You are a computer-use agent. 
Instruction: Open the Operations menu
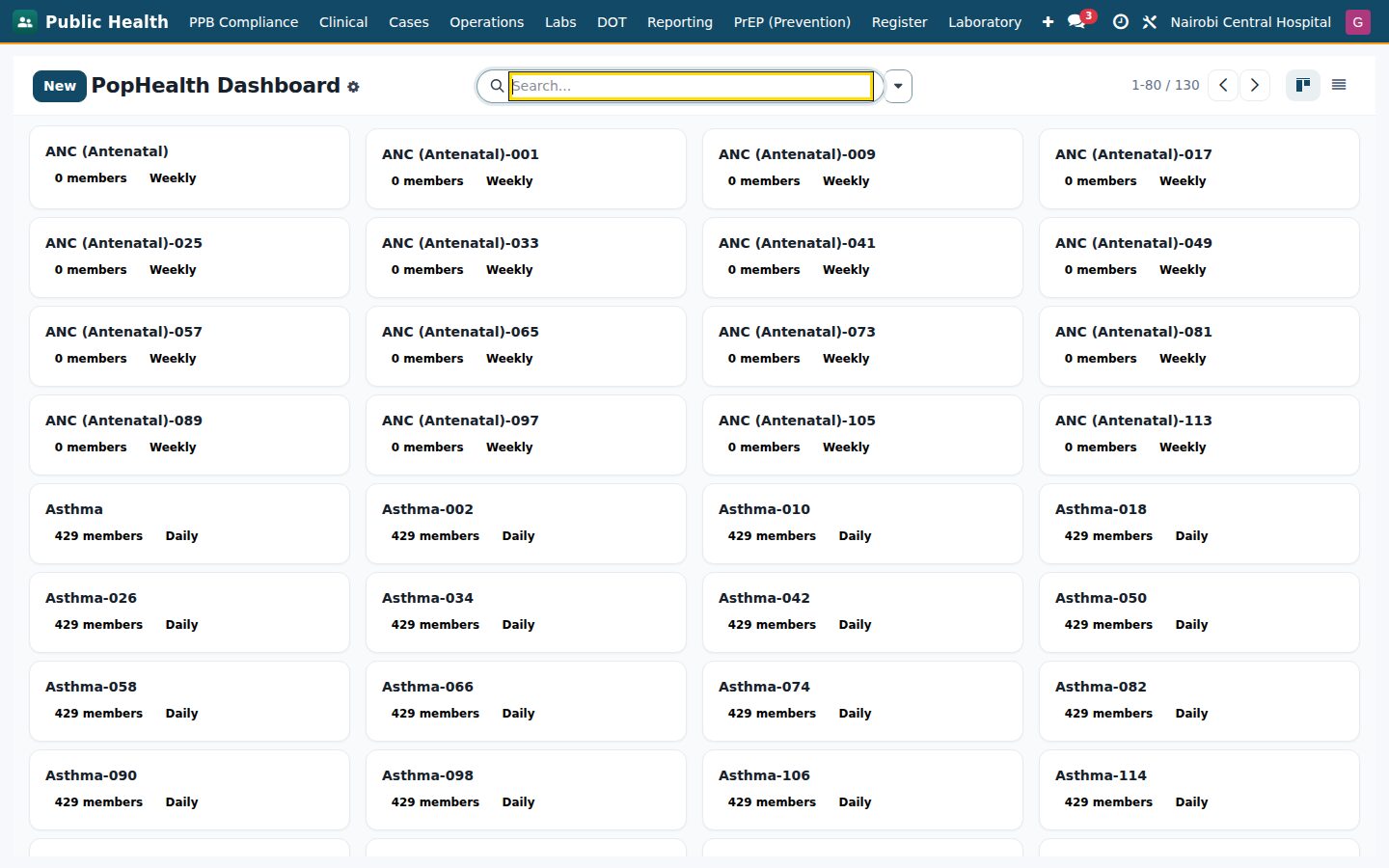(x=486, y=21)
